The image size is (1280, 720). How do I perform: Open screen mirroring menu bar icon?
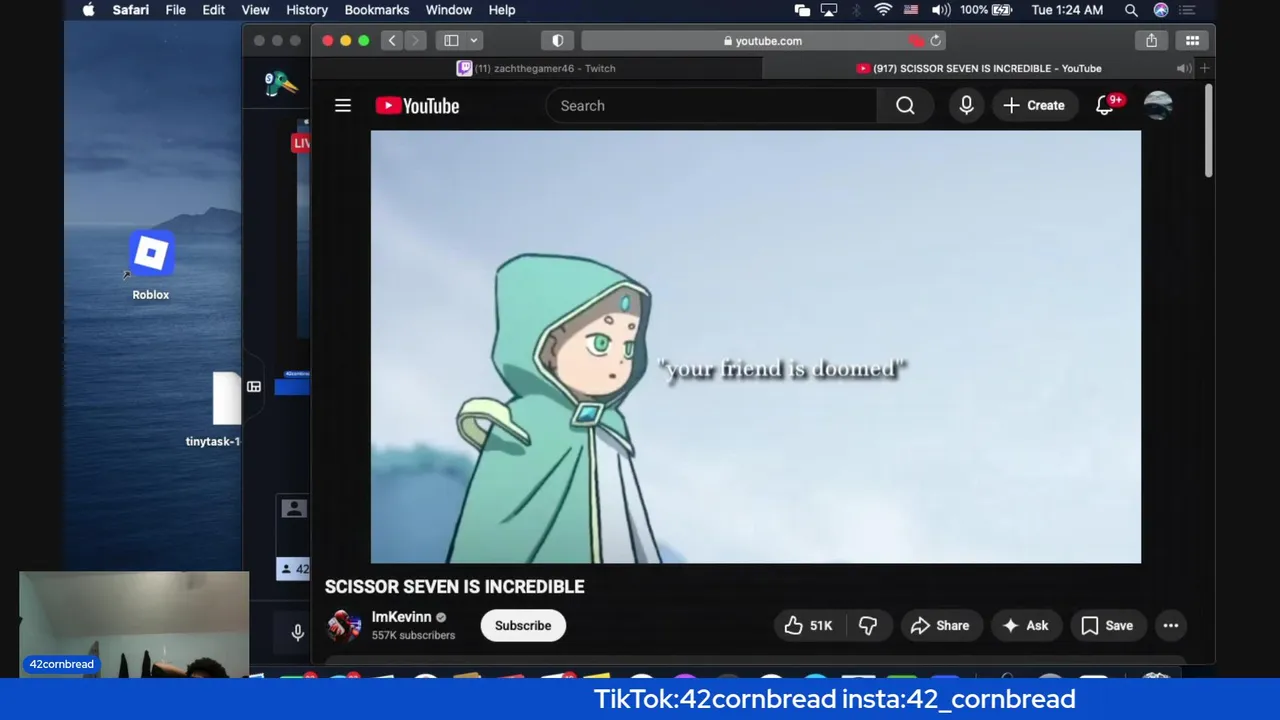point(829,10)
